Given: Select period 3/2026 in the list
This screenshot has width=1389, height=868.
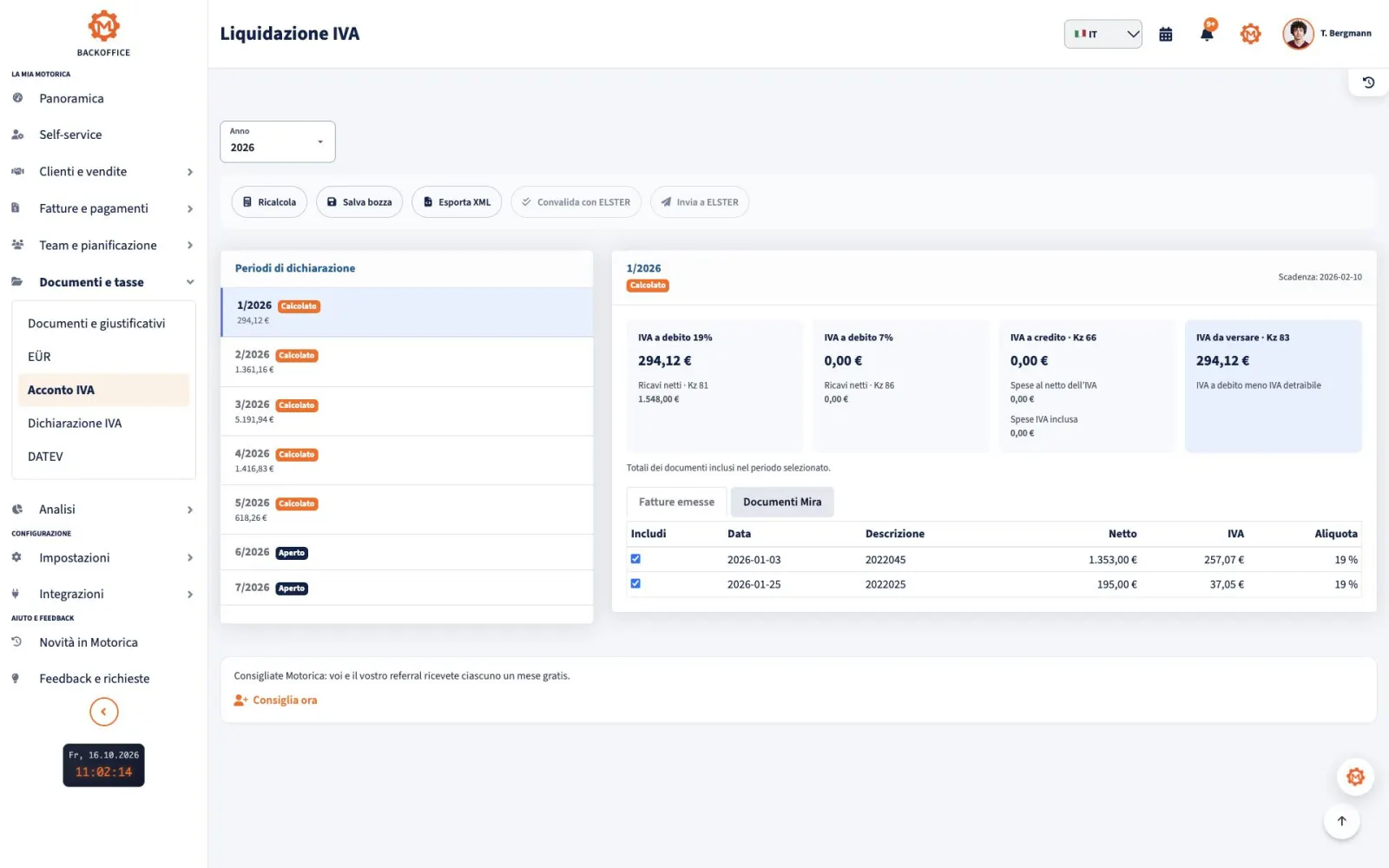Looking at the screenshot, I should 407,411.
